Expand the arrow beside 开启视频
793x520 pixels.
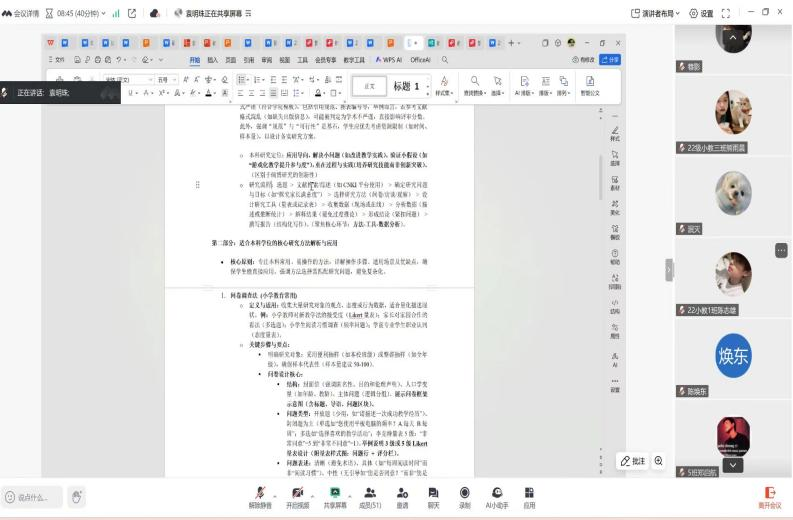311,491
